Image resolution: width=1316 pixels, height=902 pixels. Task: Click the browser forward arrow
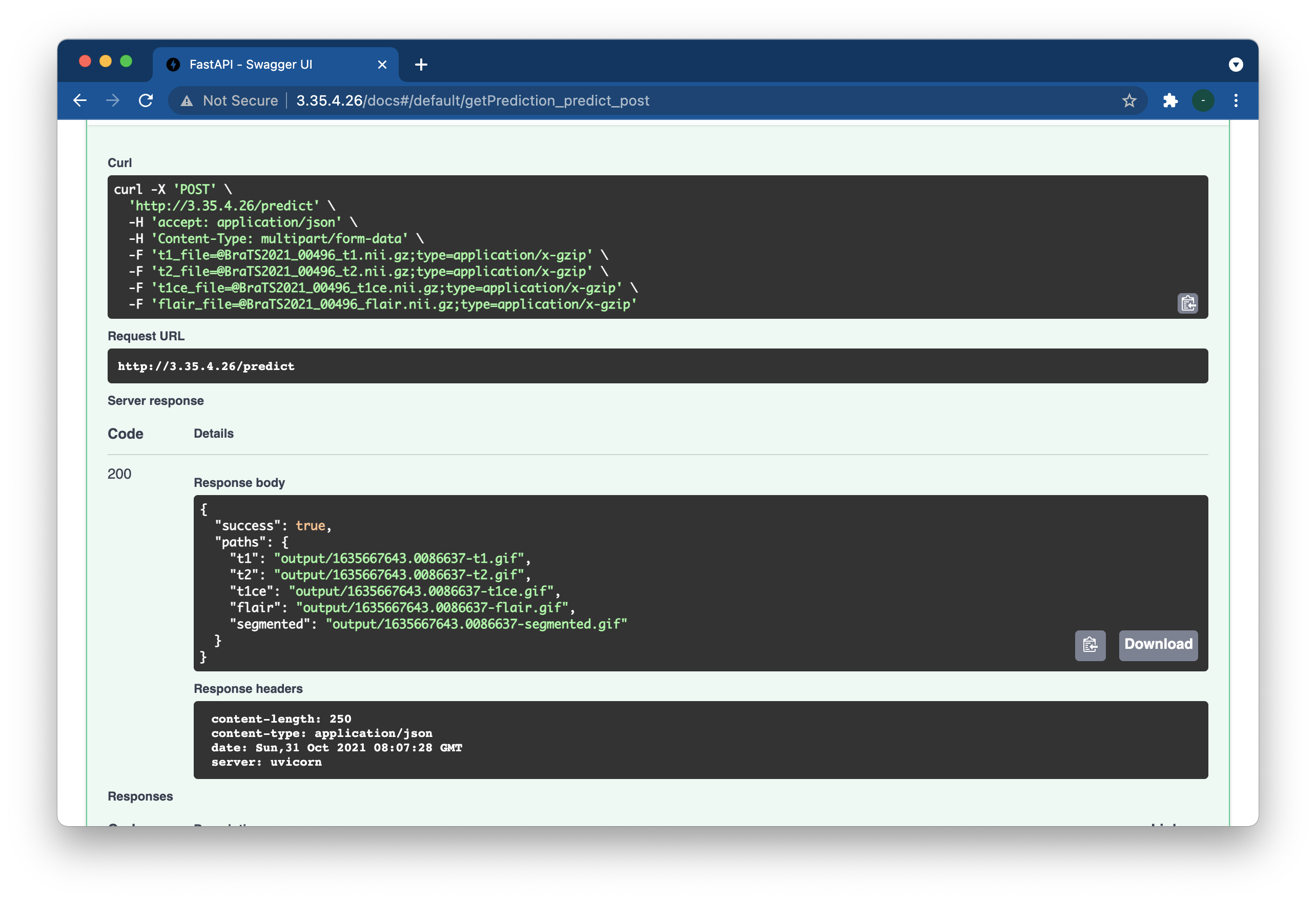pos(113,101)
